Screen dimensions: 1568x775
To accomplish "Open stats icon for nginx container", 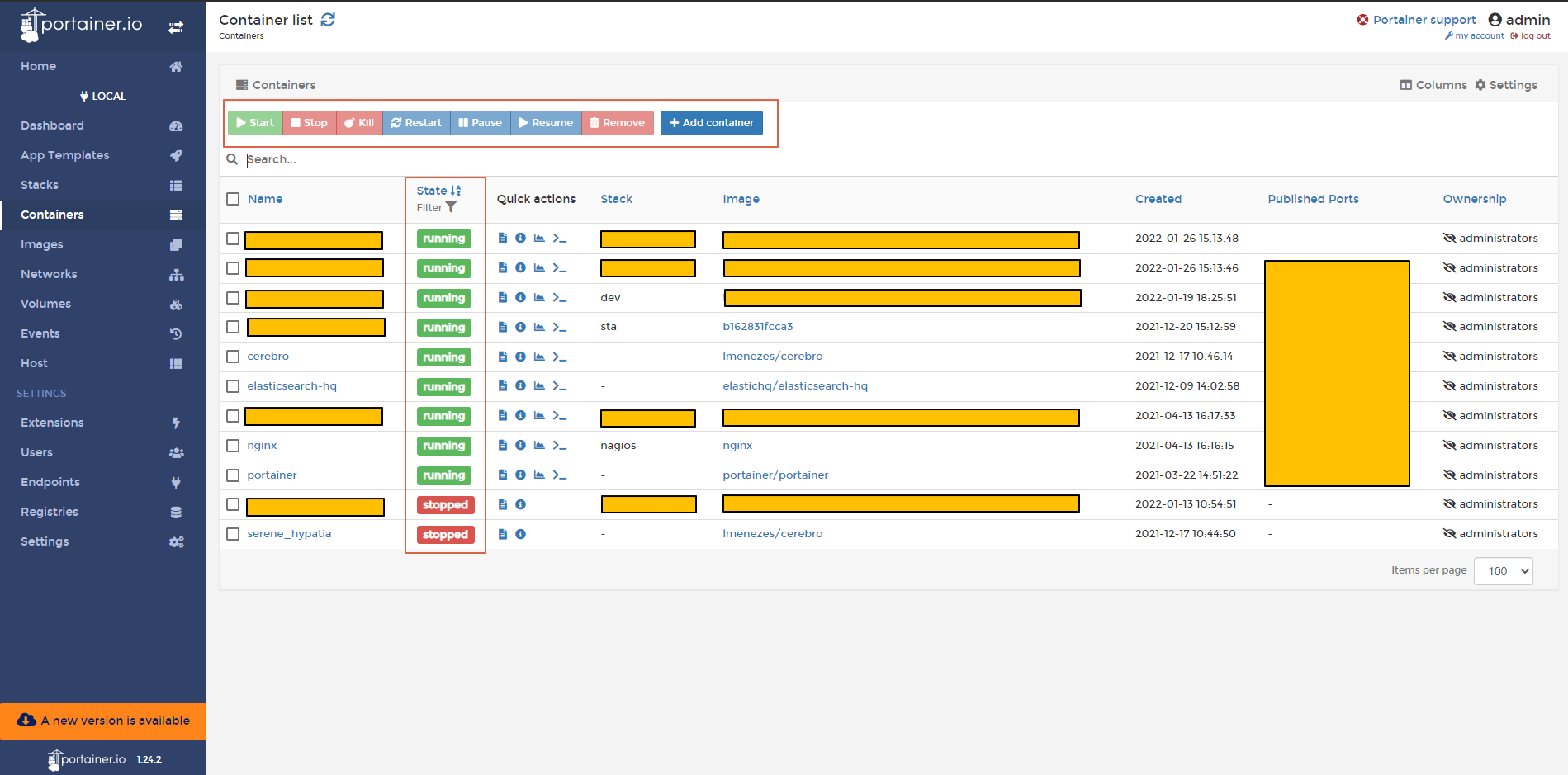I will pos(539,445).
